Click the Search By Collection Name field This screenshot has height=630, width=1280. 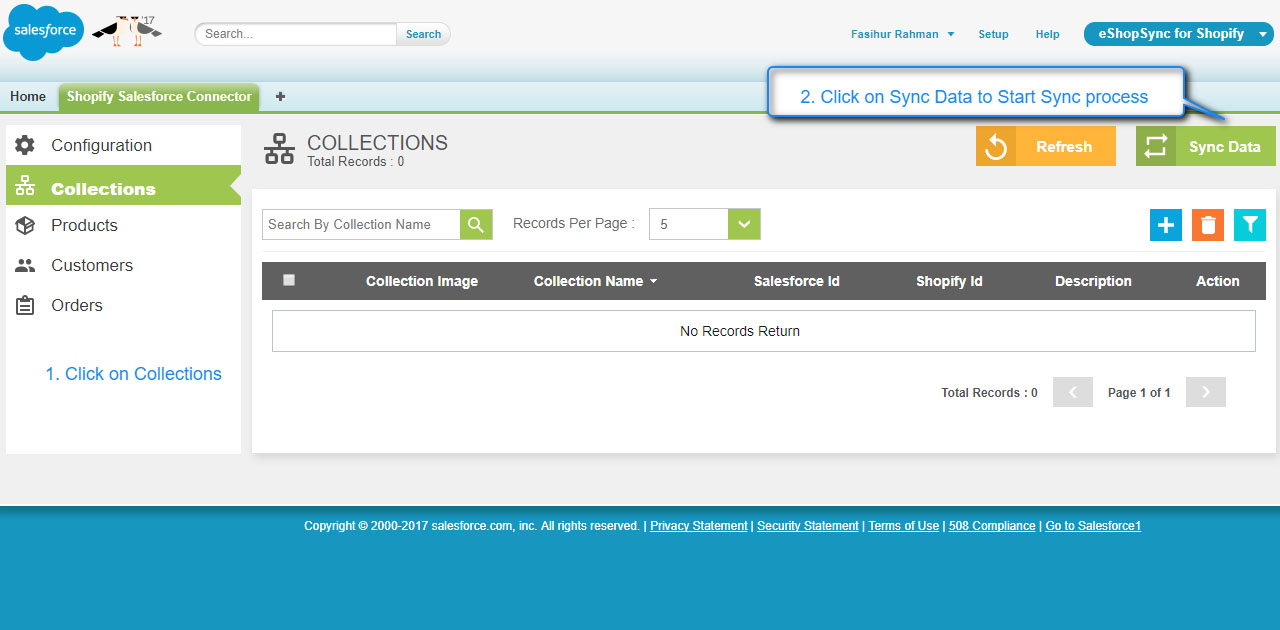click(x=361, y=224)
